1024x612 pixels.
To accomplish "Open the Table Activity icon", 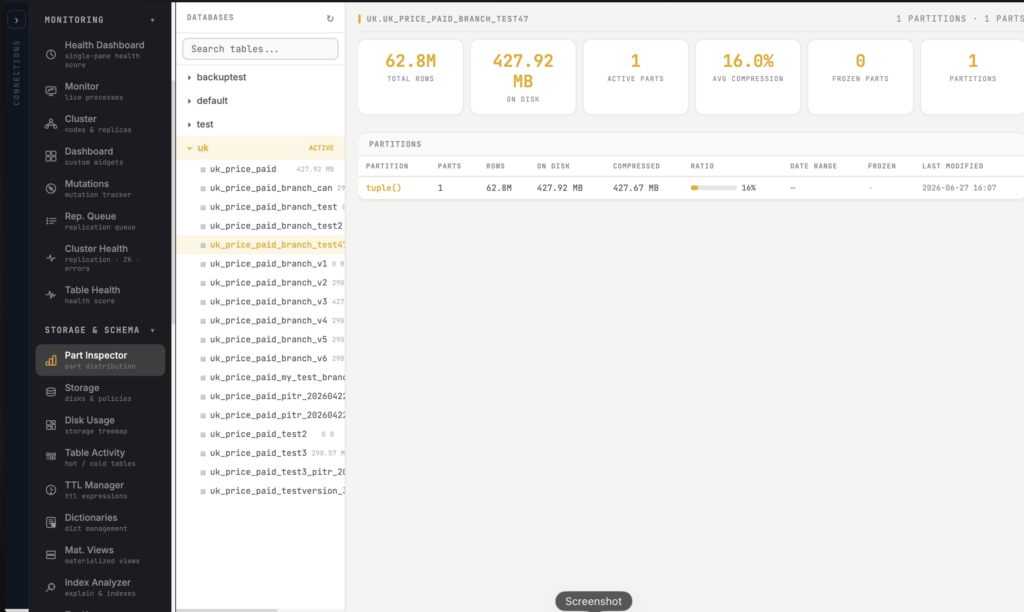I will (51, 457).
